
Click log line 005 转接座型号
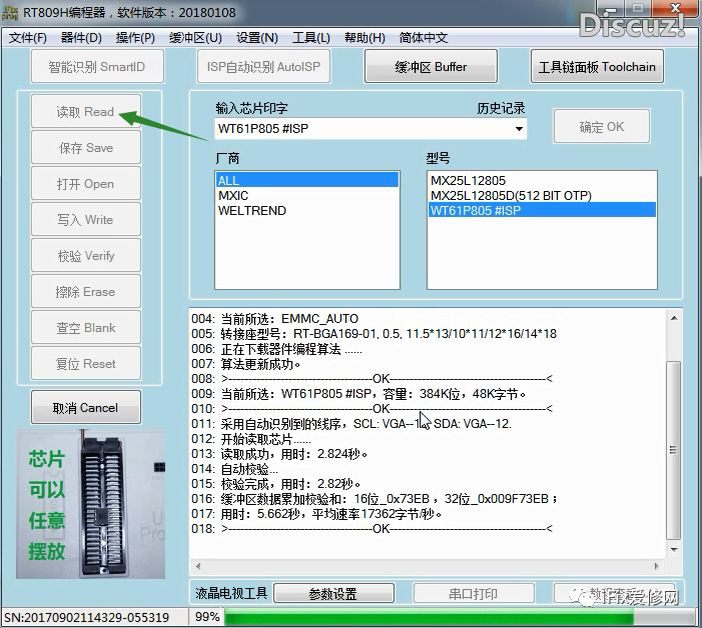[x=374, y=334]
